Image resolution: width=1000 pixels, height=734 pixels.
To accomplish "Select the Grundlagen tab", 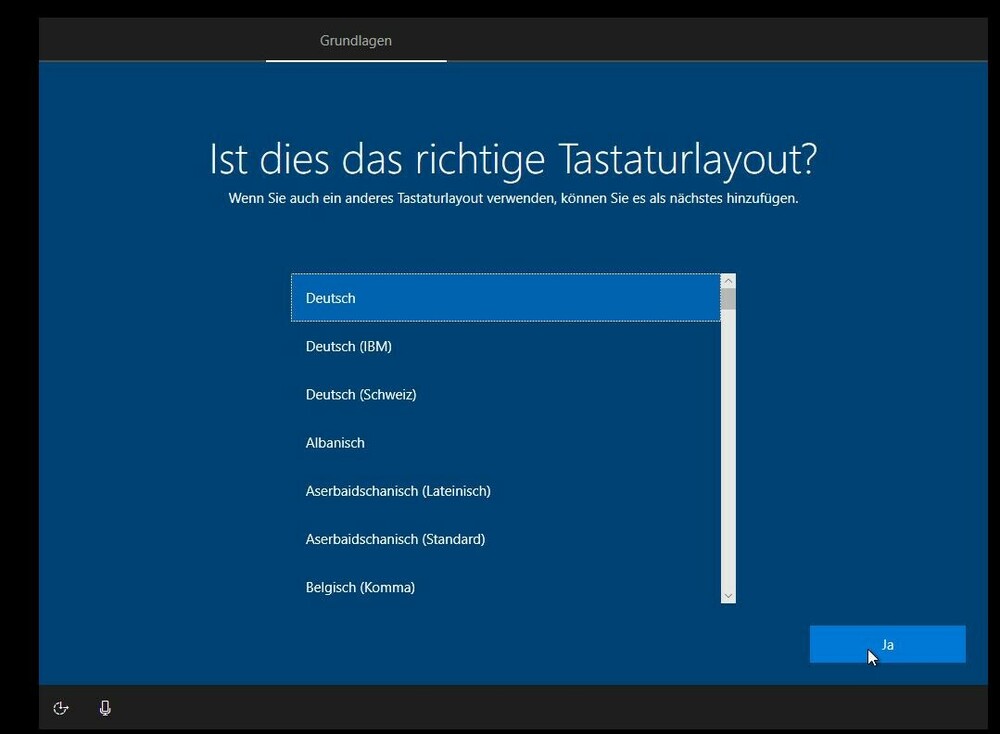I will (x=355, y=41).
